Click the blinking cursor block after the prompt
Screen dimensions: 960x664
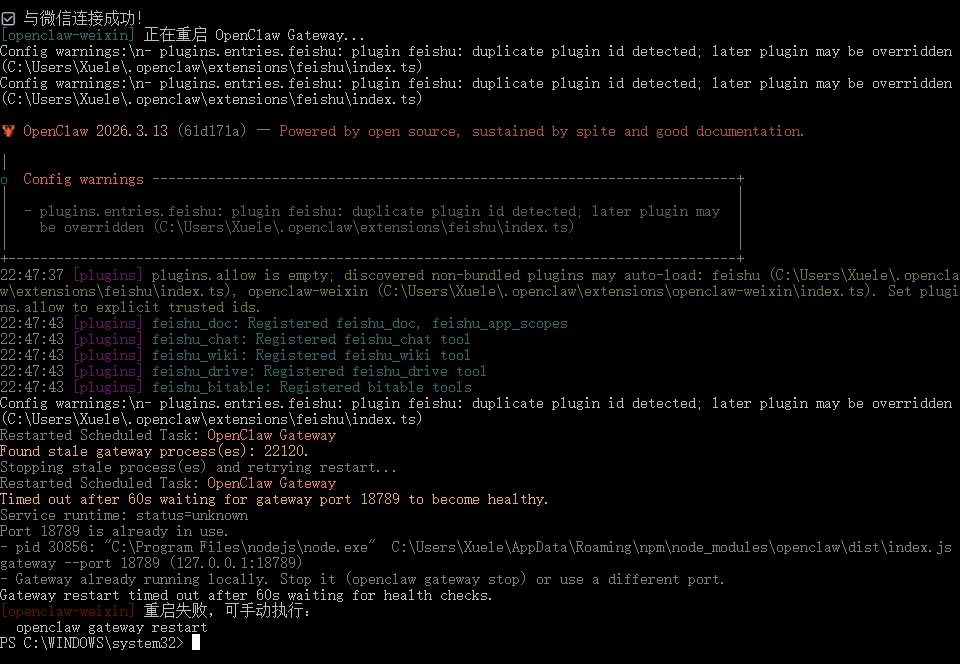click(196, 643)
